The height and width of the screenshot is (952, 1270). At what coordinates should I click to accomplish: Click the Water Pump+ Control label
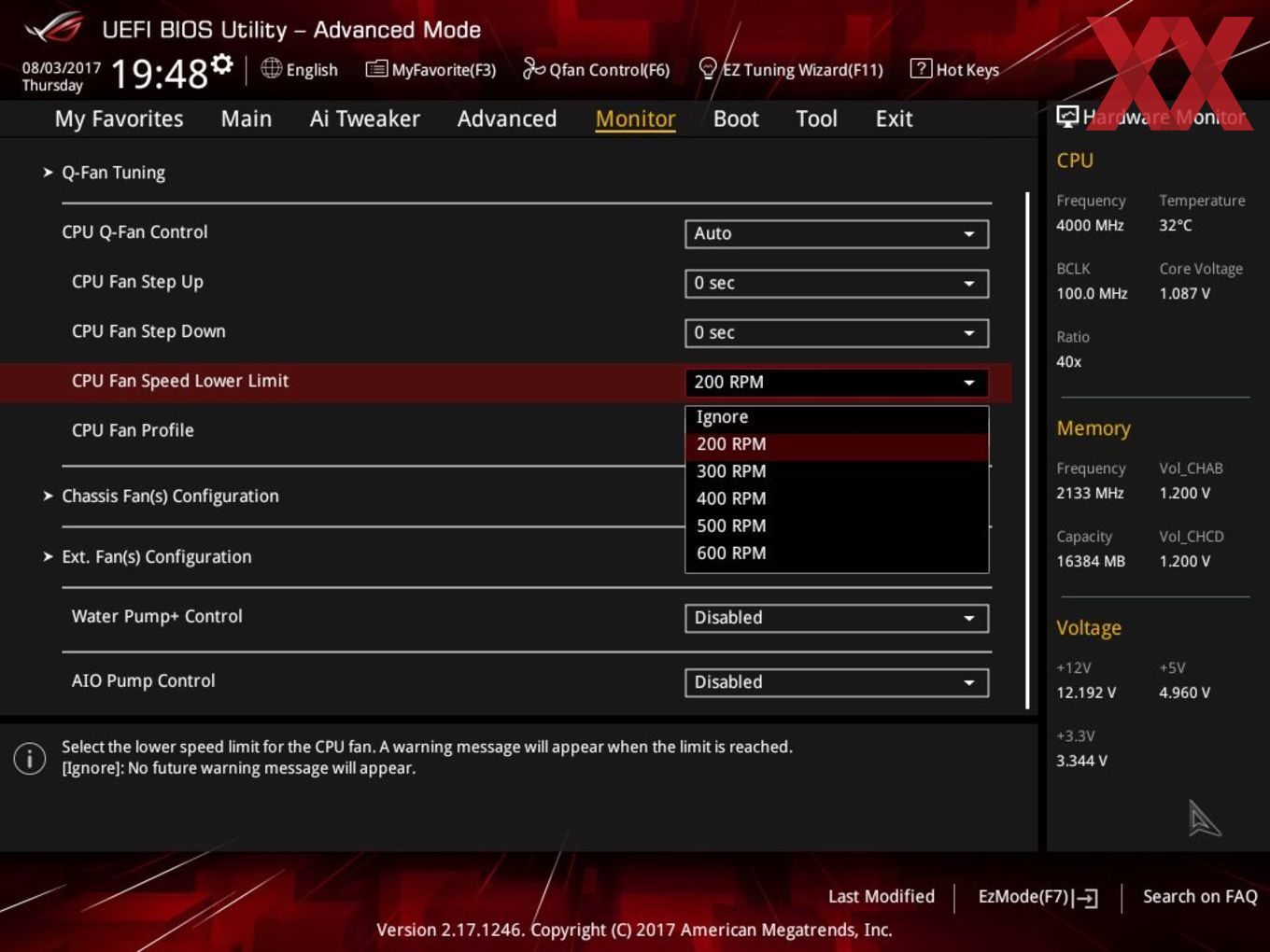point(157,616)
